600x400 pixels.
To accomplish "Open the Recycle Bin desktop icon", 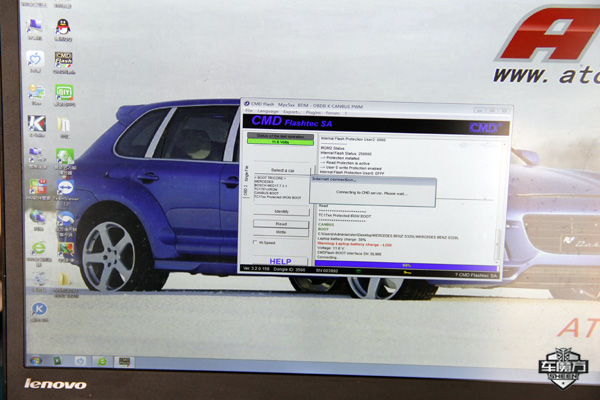I will (39, 281).
